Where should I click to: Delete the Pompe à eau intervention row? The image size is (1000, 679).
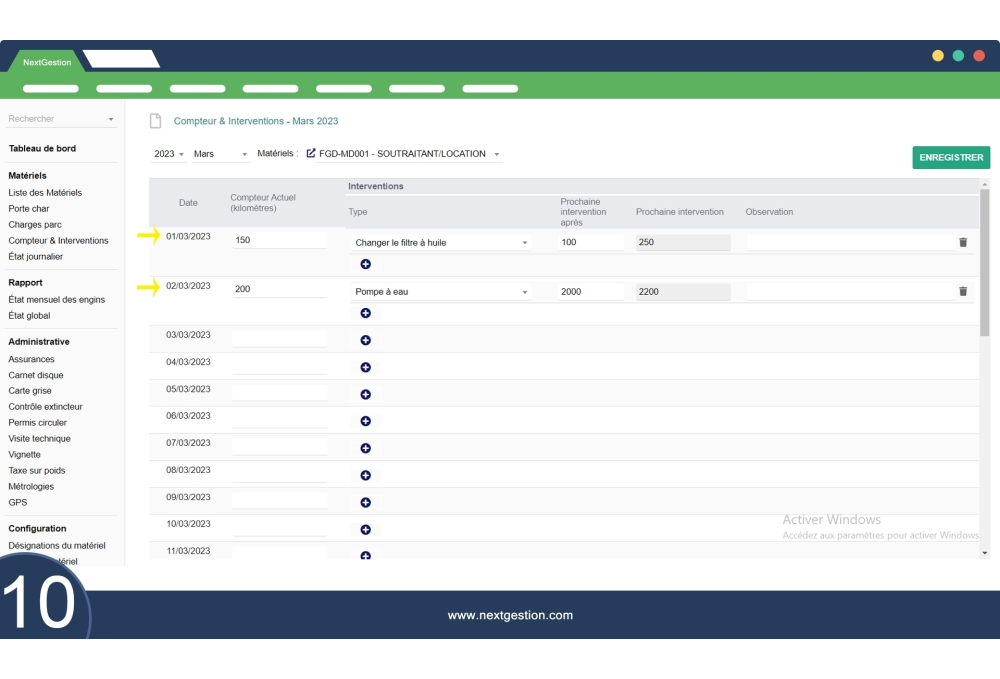(x=963, y=292)
